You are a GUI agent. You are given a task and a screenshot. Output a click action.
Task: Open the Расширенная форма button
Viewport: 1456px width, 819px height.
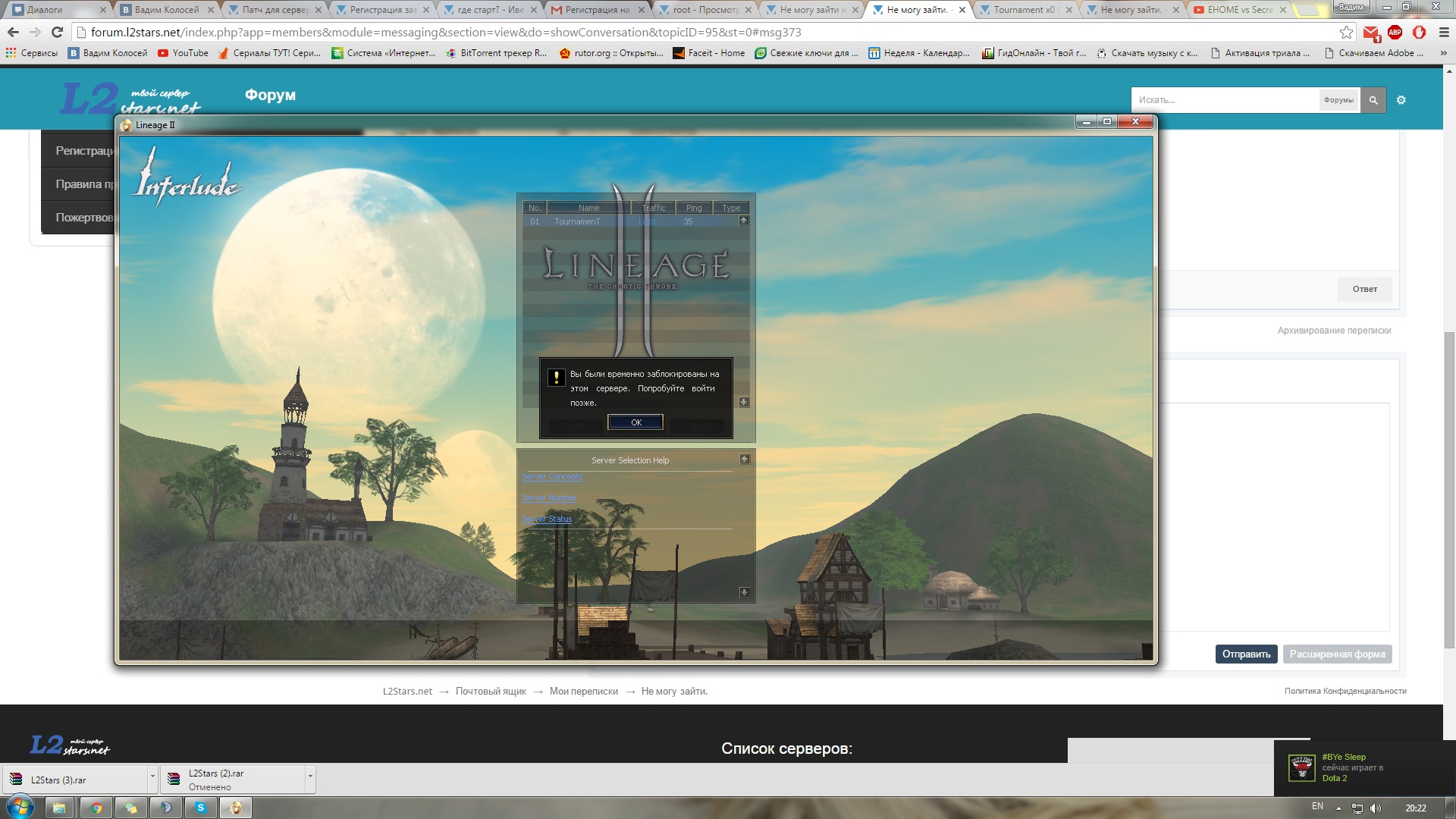(1337, 654)
